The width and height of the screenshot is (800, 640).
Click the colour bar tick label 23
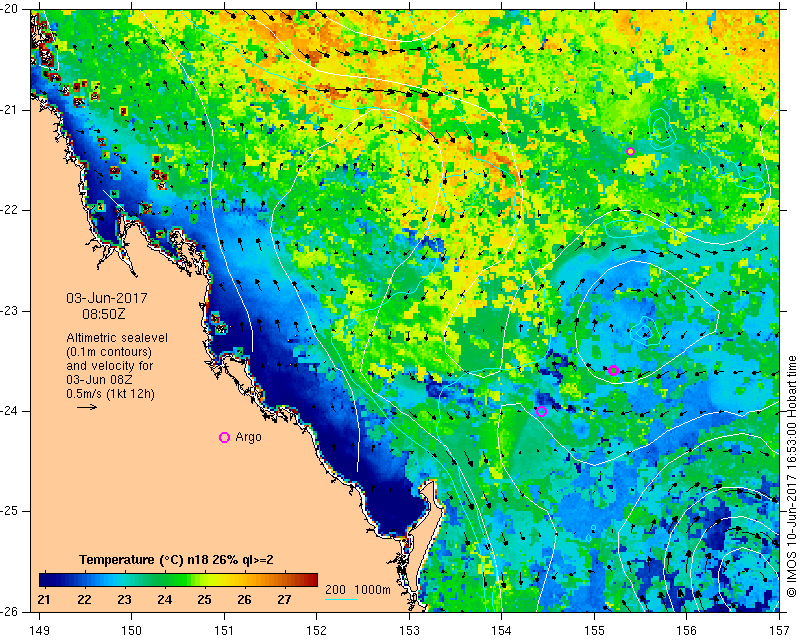pyautogui.click(x=124, y=599)
